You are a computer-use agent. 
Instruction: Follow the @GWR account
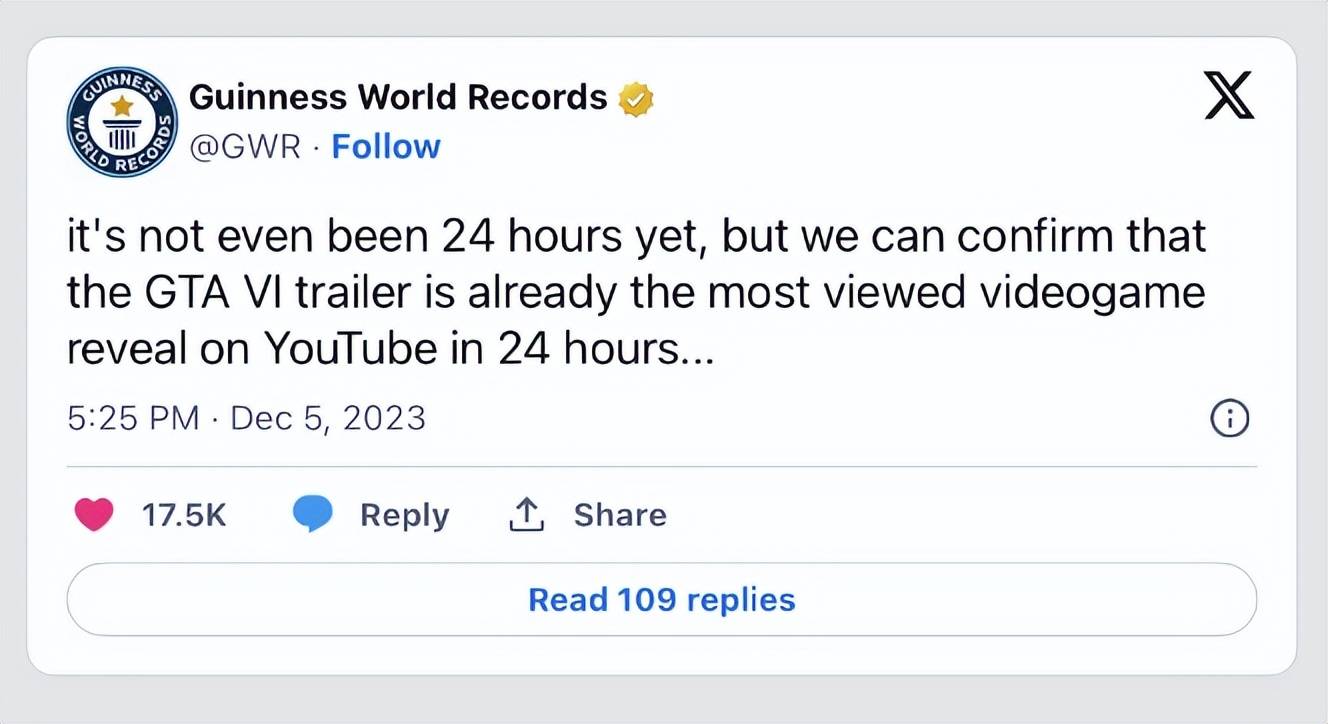(x=385, y=146)
